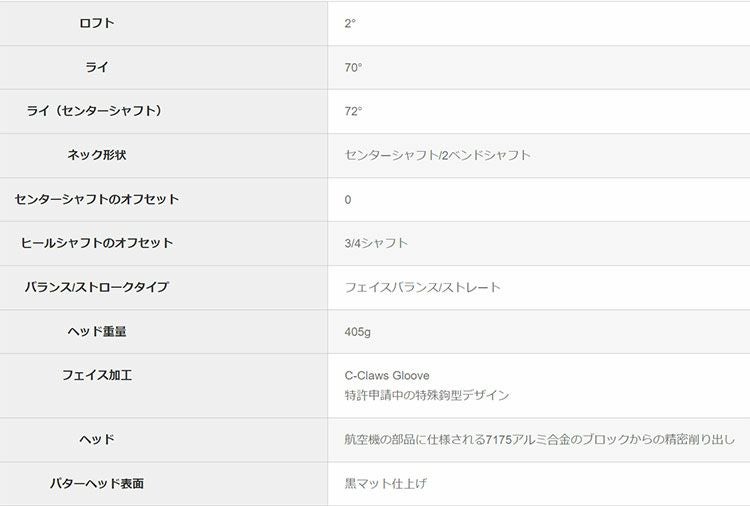Click the 3/4シャフト value
The image size is (750, 506).
(x=376, y=243)
